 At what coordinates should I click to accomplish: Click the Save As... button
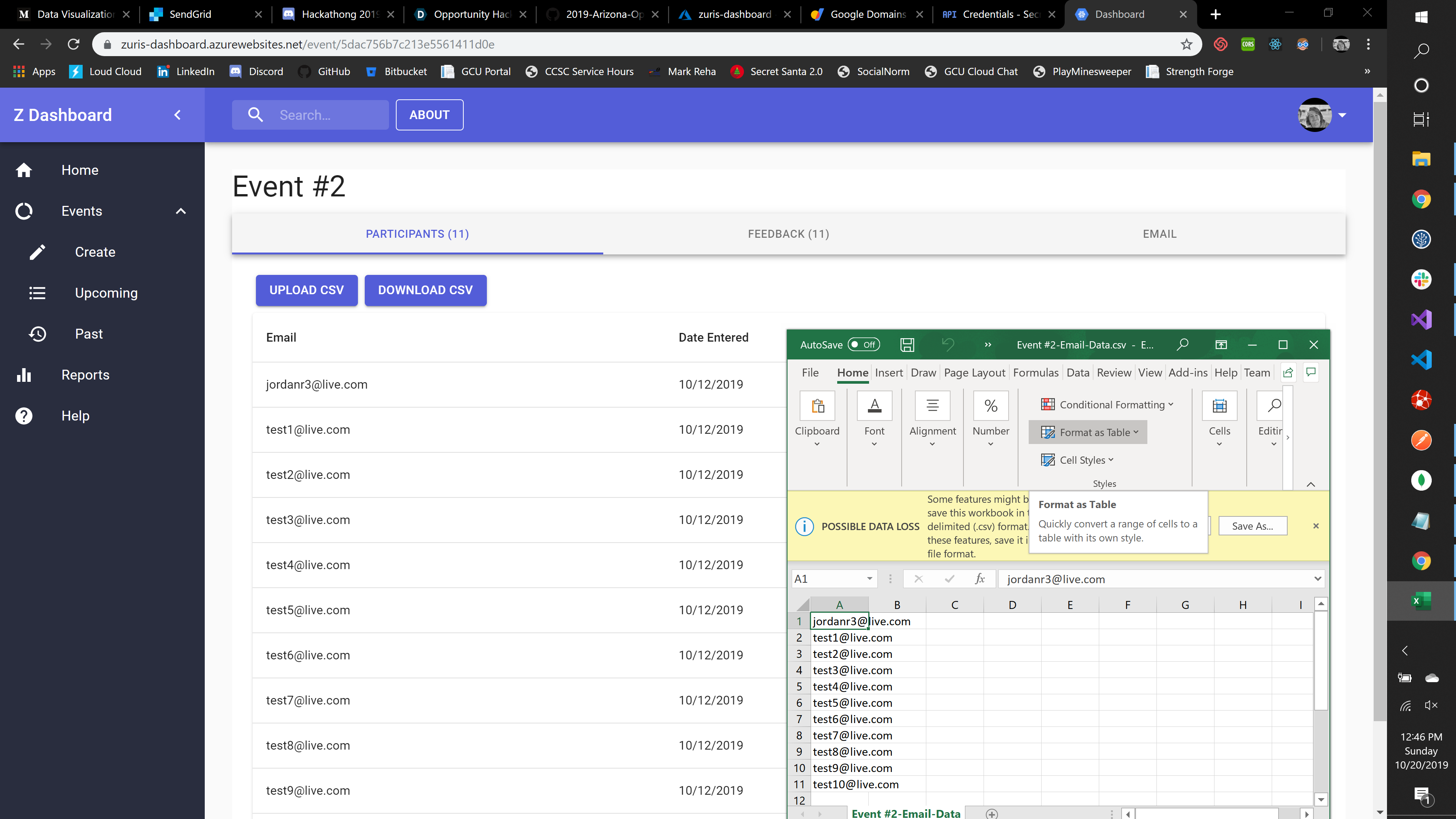pos(1252,526)
